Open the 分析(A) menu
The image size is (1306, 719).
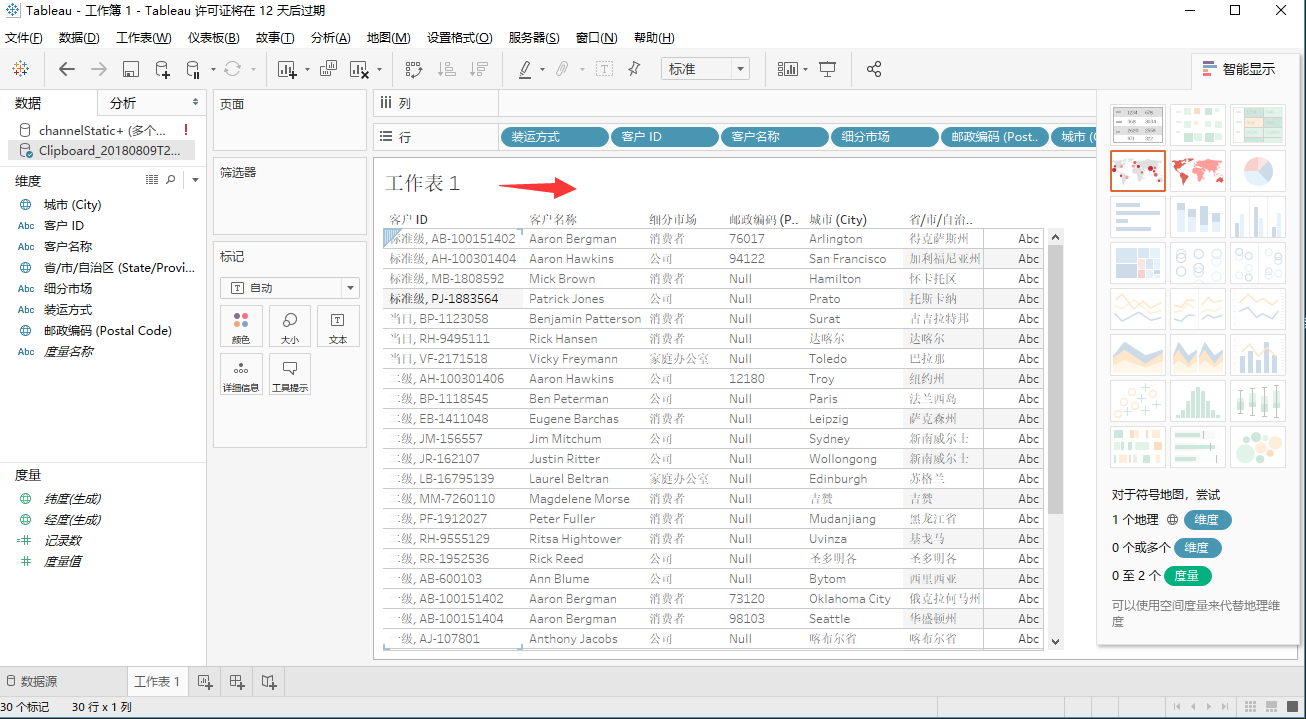pyautogui.click(x=331, y=38)
